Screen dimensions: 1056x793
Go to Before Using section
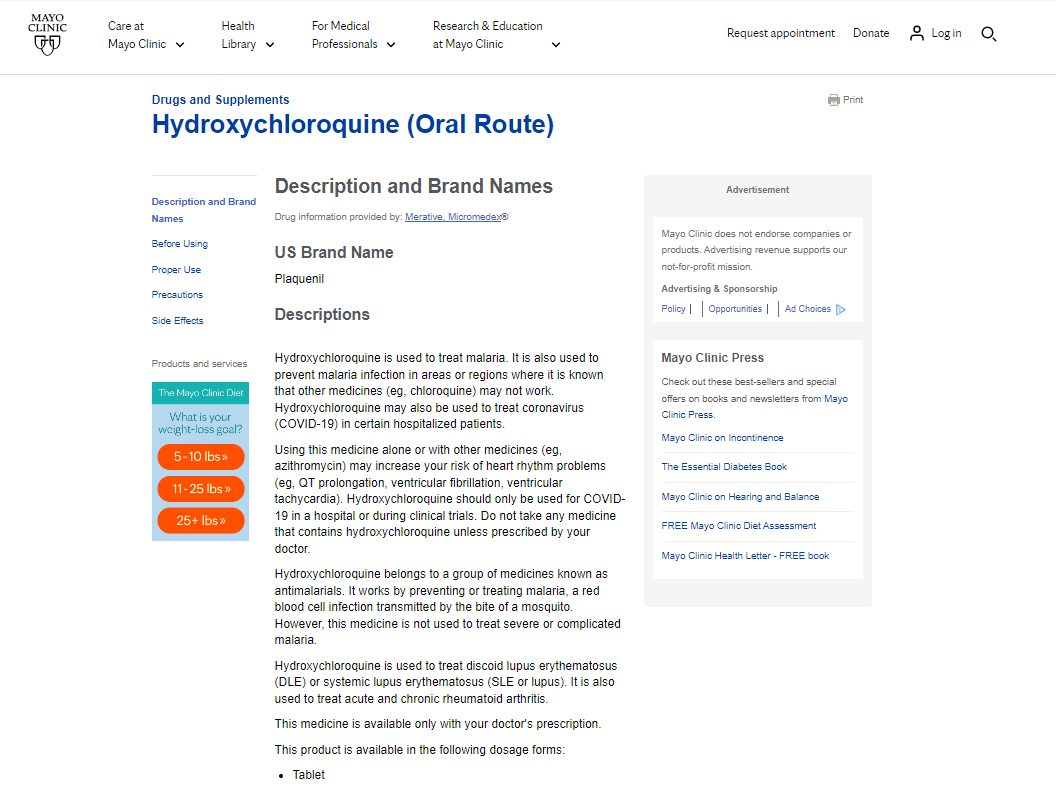click(x=180, y=244)
